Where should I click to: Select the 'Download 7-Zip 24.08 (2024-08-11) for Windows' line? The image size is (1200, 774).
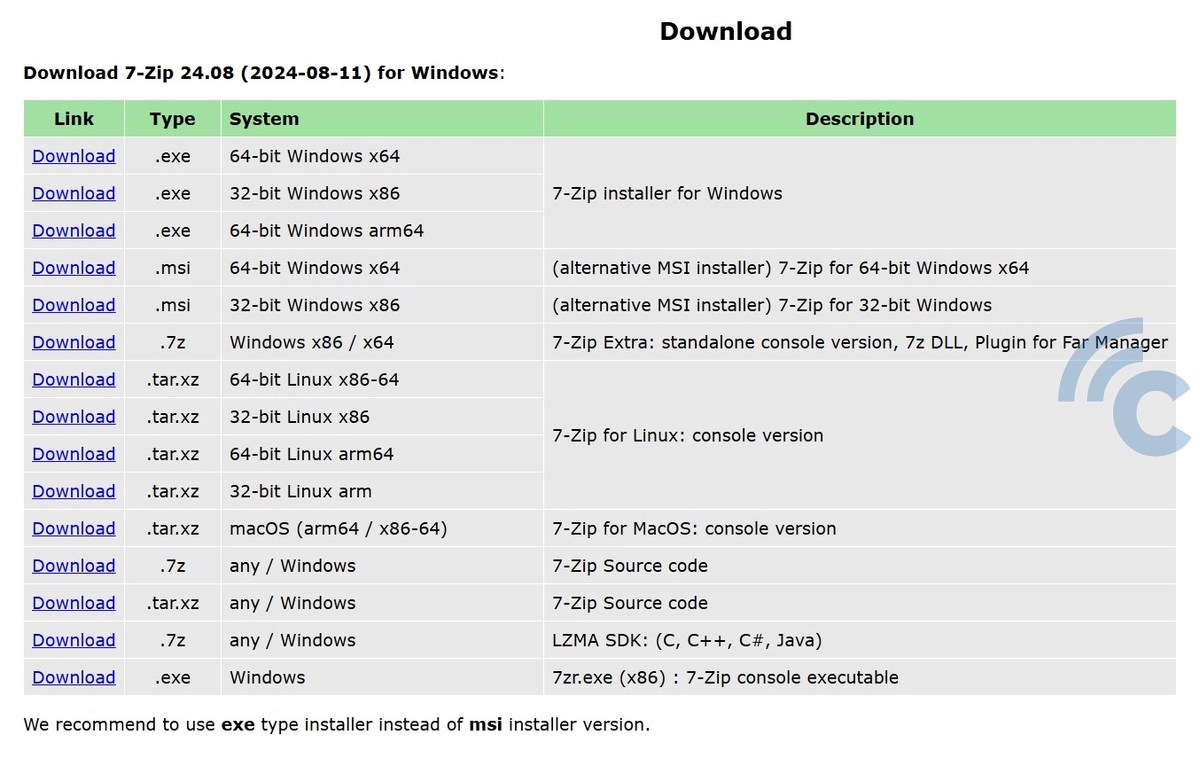point(264,73)
